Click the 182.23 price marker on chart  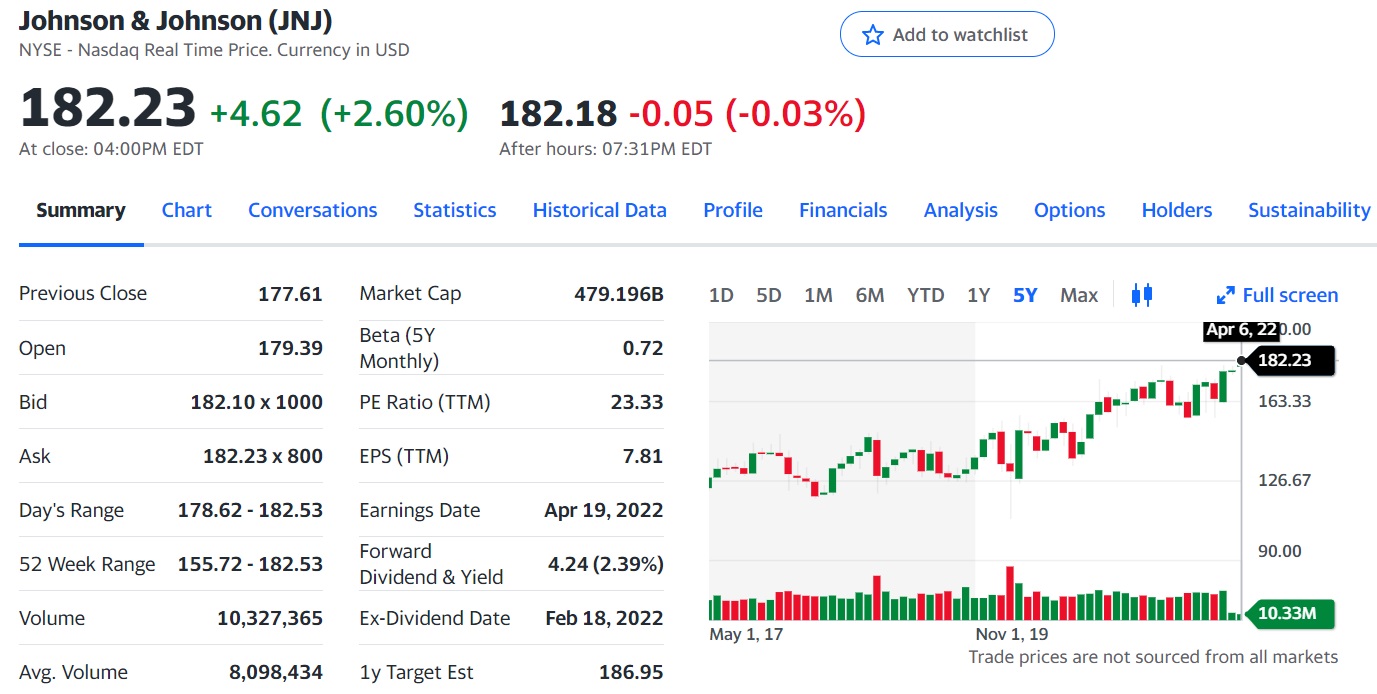(x=1287, y=360)
